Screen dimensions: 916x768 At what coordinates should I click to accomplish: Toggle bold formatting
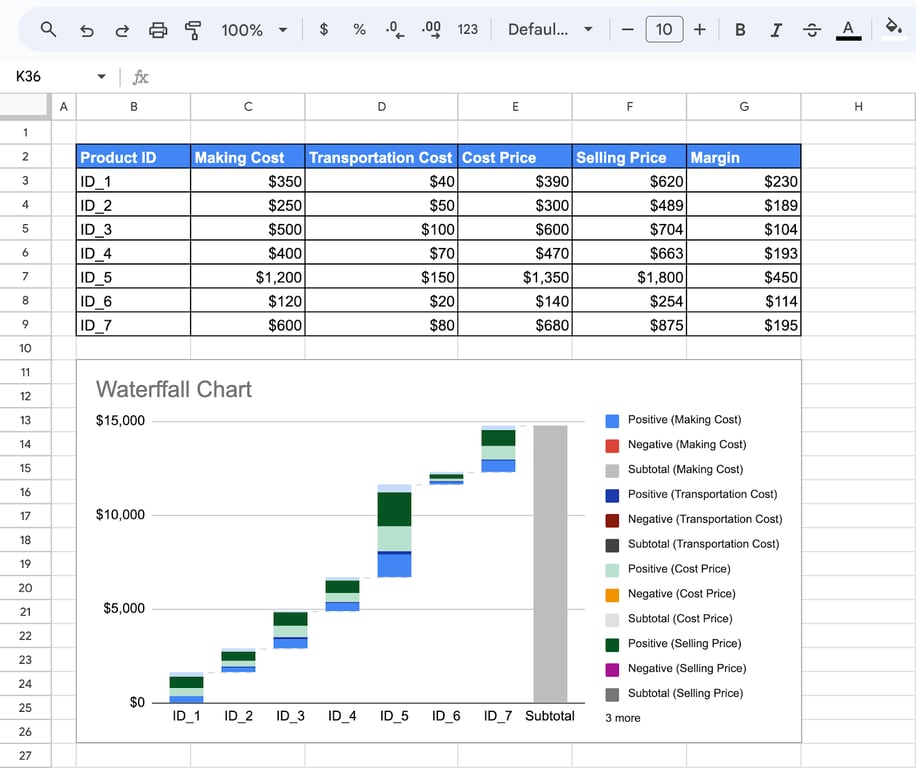[x=740, y=30]
